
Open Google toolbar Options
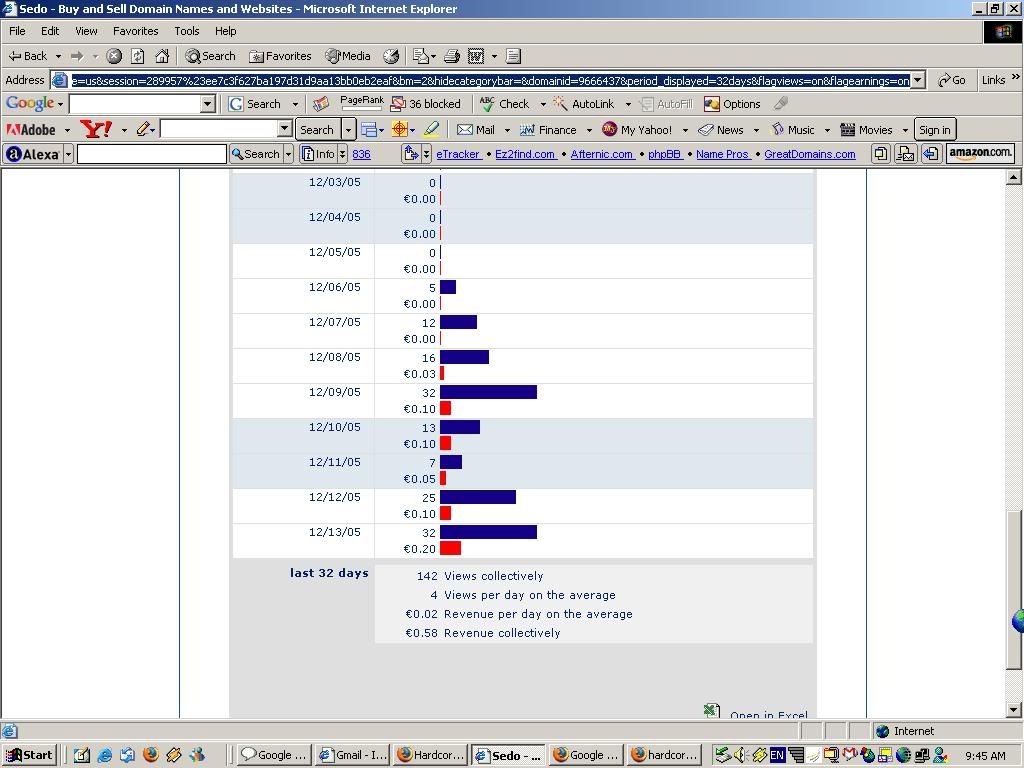[733, 104]
